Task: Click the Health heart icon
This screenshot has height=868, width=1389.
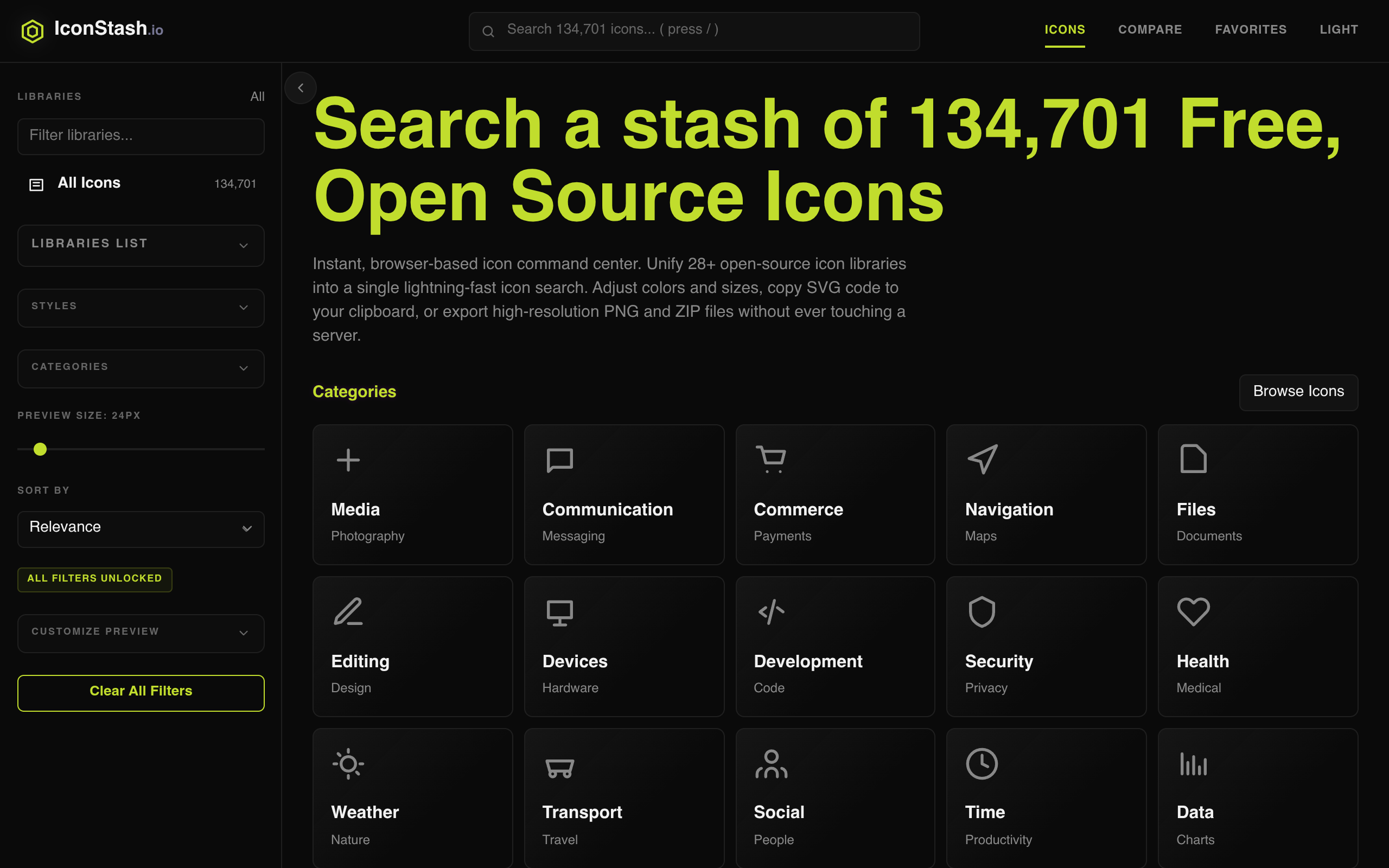Action: (x=1193, y=612)
